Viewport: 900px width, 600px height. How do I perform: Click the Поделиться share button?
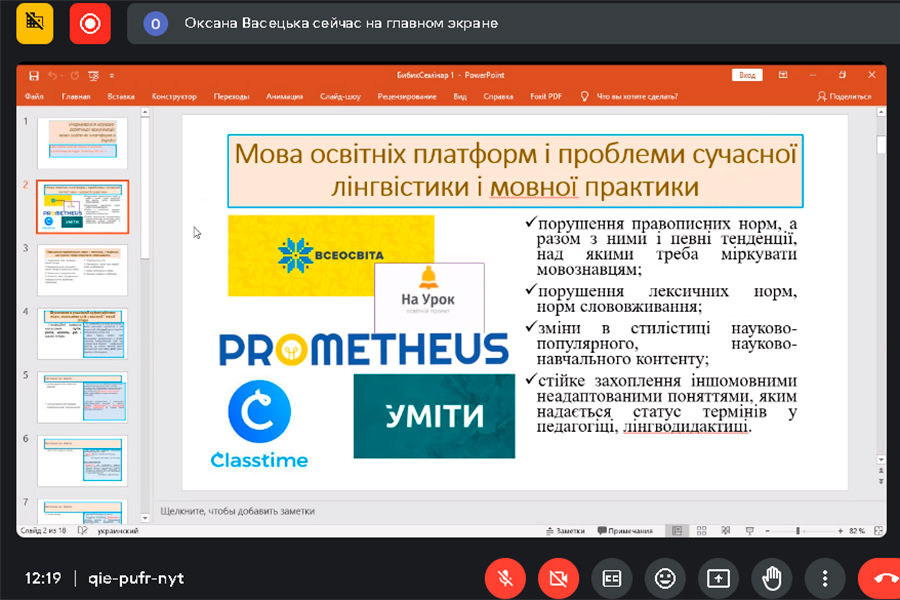[x=844, y=96]
